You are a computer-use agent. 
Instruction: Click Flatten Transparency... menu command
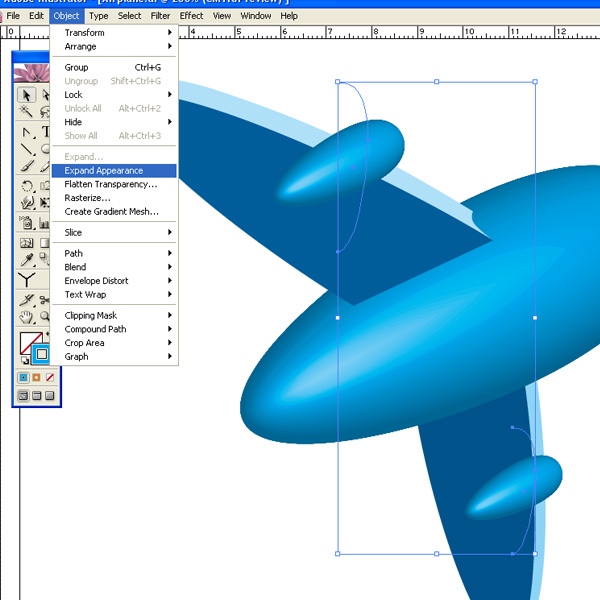point(110,185)
